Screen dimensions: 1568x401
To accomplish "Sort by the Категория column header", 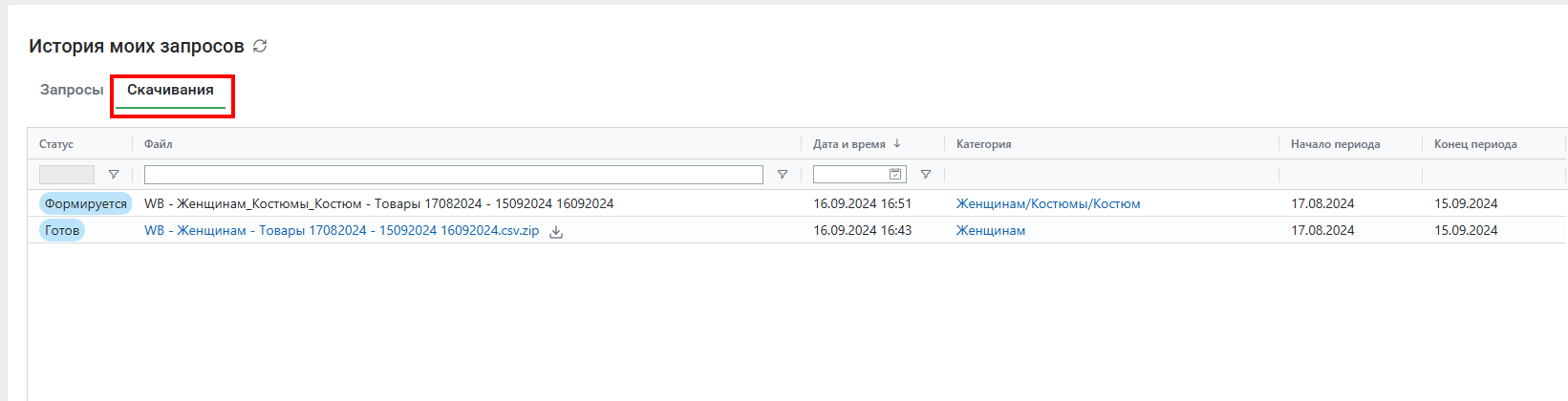I will point(984,144).
